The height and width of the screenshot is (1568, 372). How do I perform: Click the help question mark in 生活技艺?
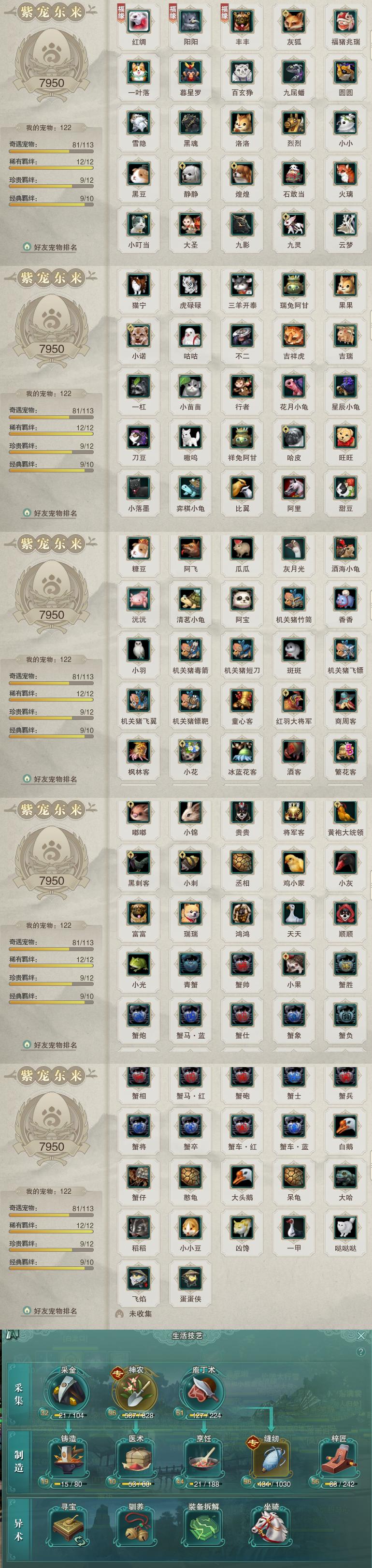361,1352
